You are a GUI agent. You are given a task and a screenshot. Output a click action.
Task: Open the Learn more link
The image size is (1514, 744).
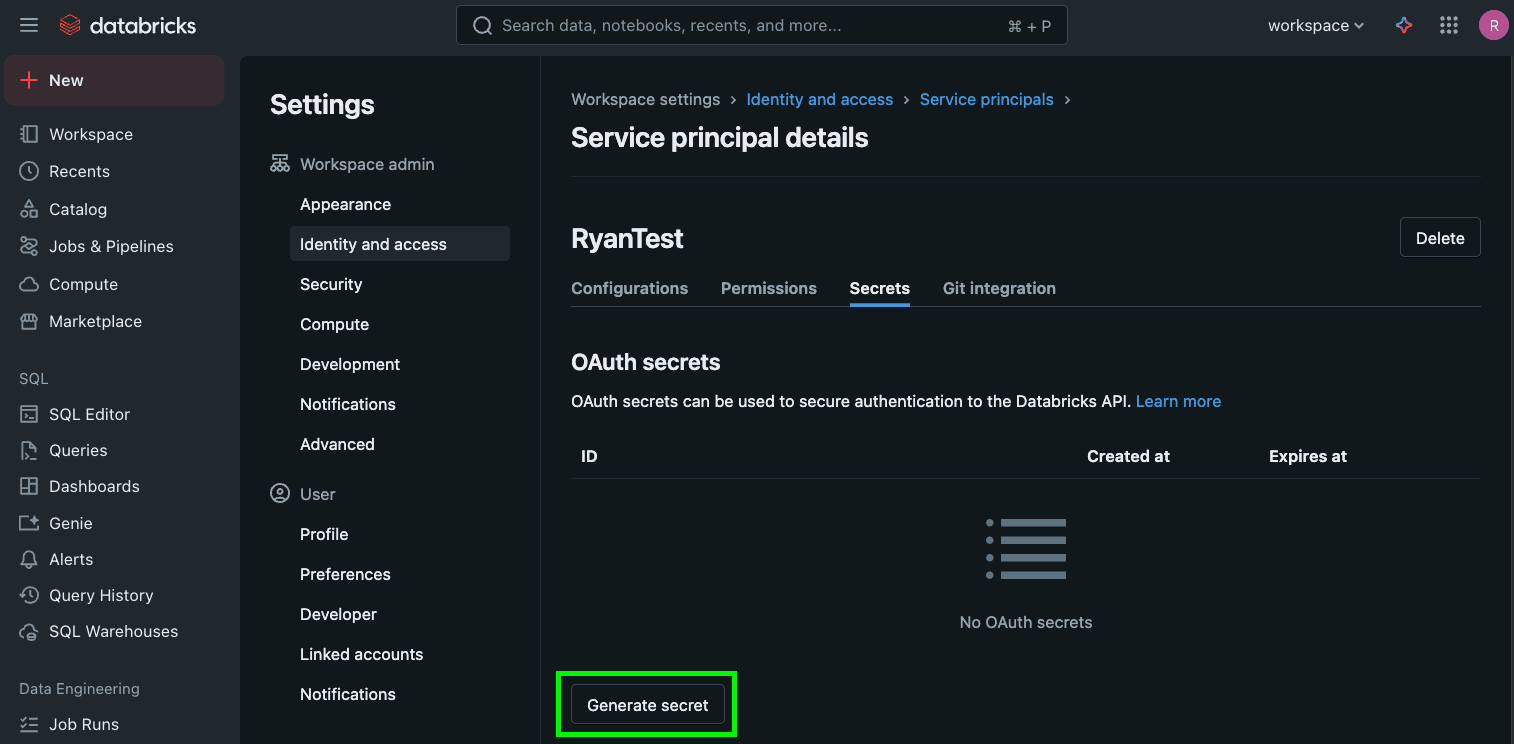1178,401
